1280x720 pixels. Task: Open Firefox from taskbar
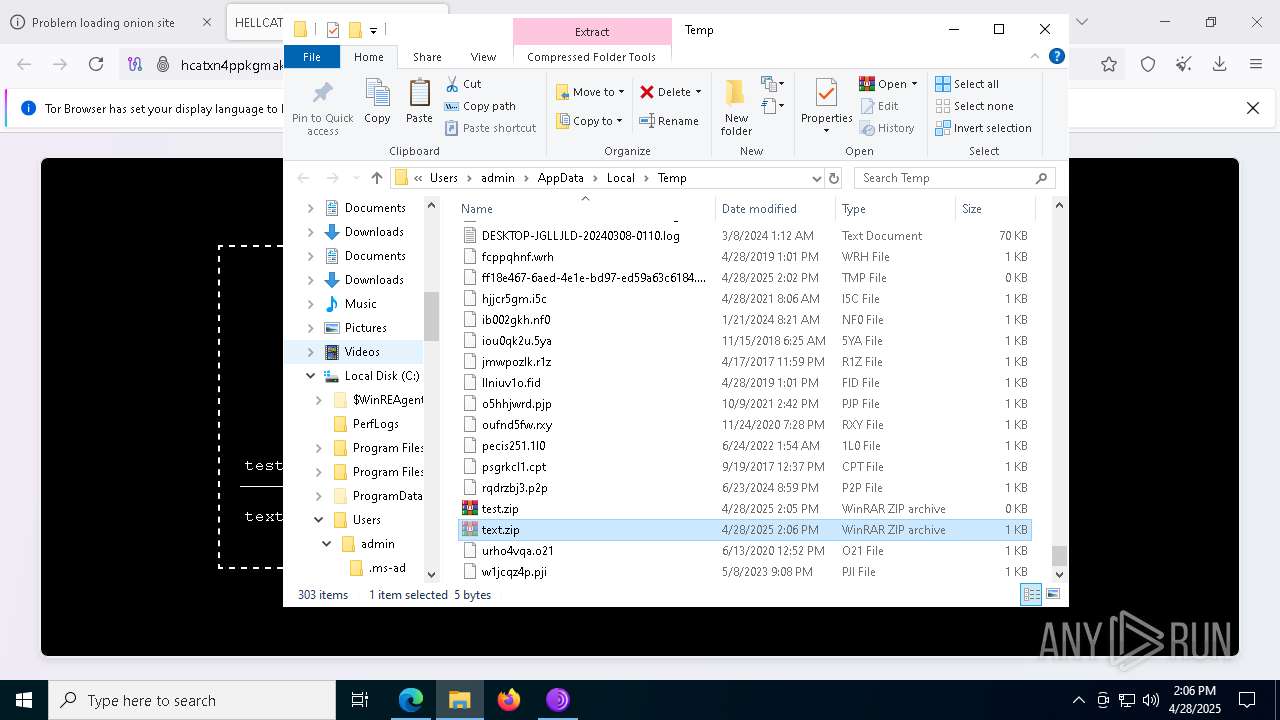pos(509,700)
